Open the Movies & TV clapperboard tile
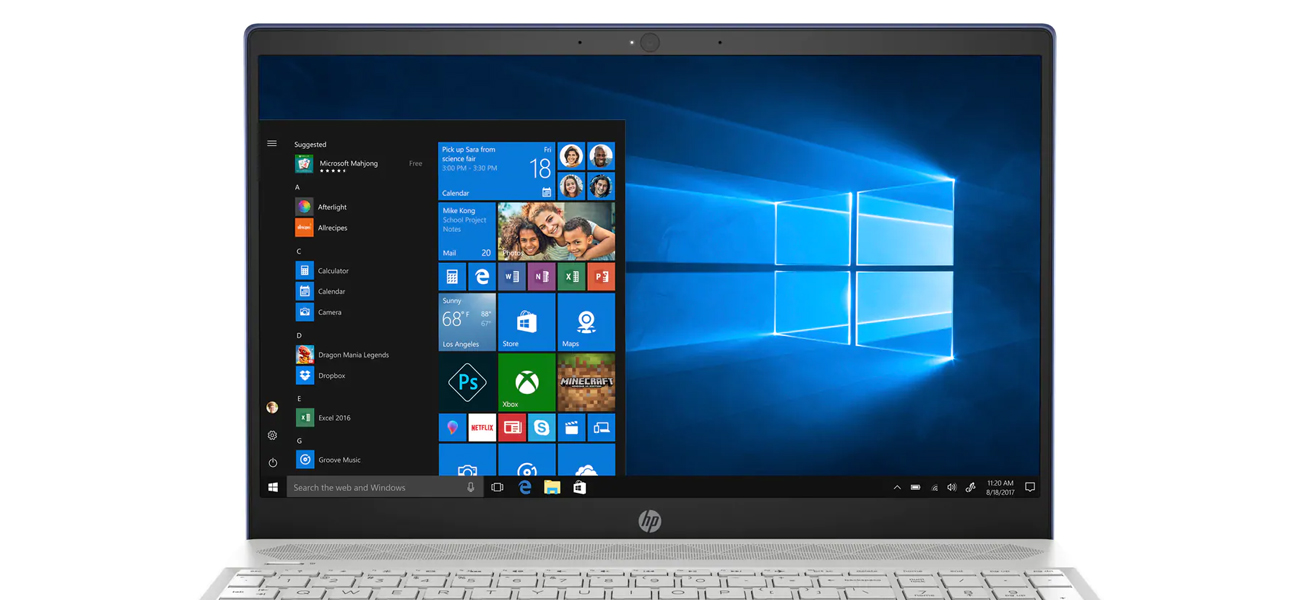This screenshot has height=600, width=1300. 572,427
